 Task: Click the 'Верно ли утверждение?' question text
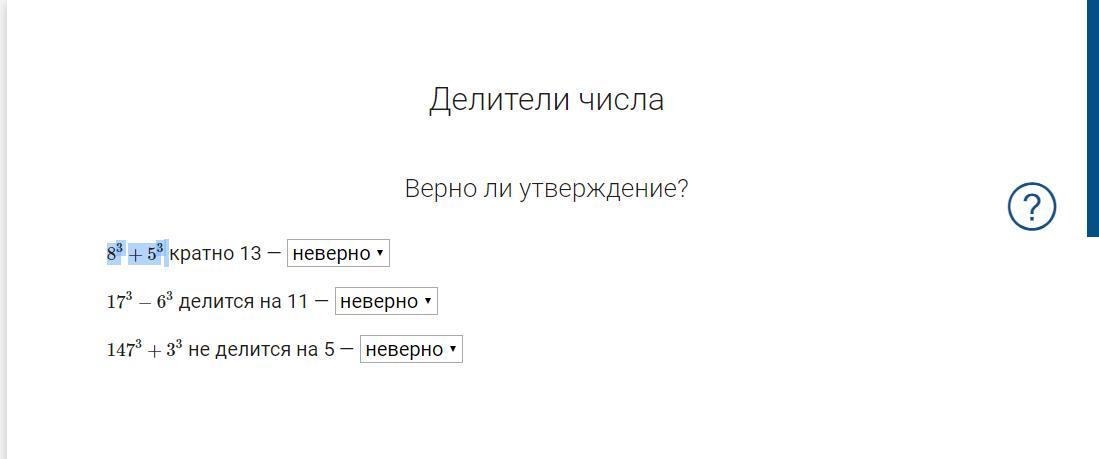547,189
